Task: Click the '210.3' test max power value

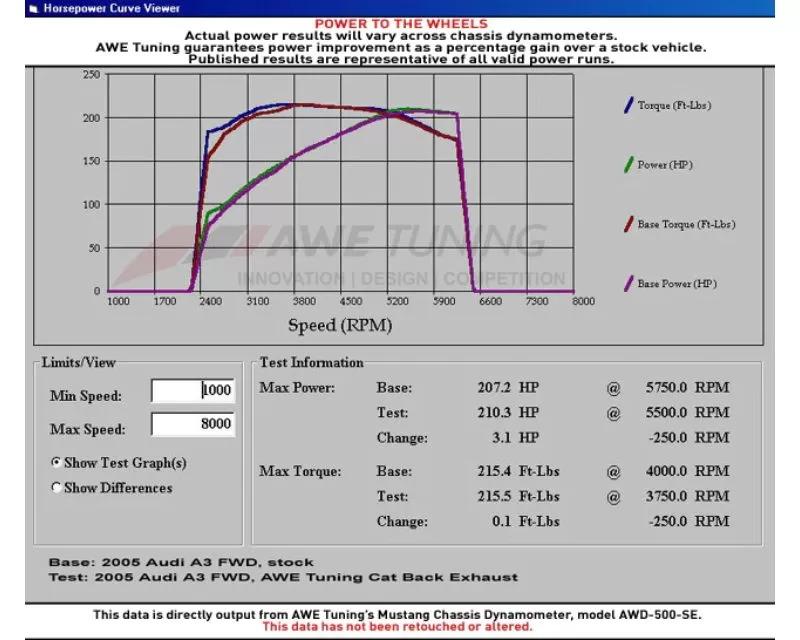Action: point(494,412)
